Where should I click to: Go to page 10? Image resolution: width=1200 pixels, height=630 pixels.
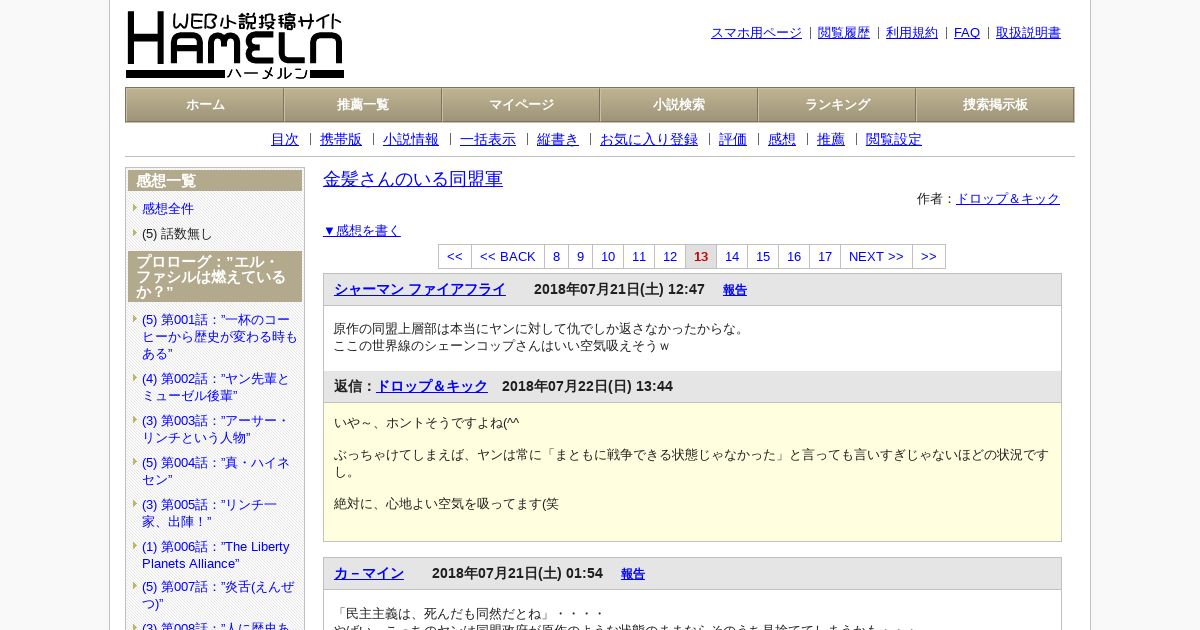click(608, 257)
